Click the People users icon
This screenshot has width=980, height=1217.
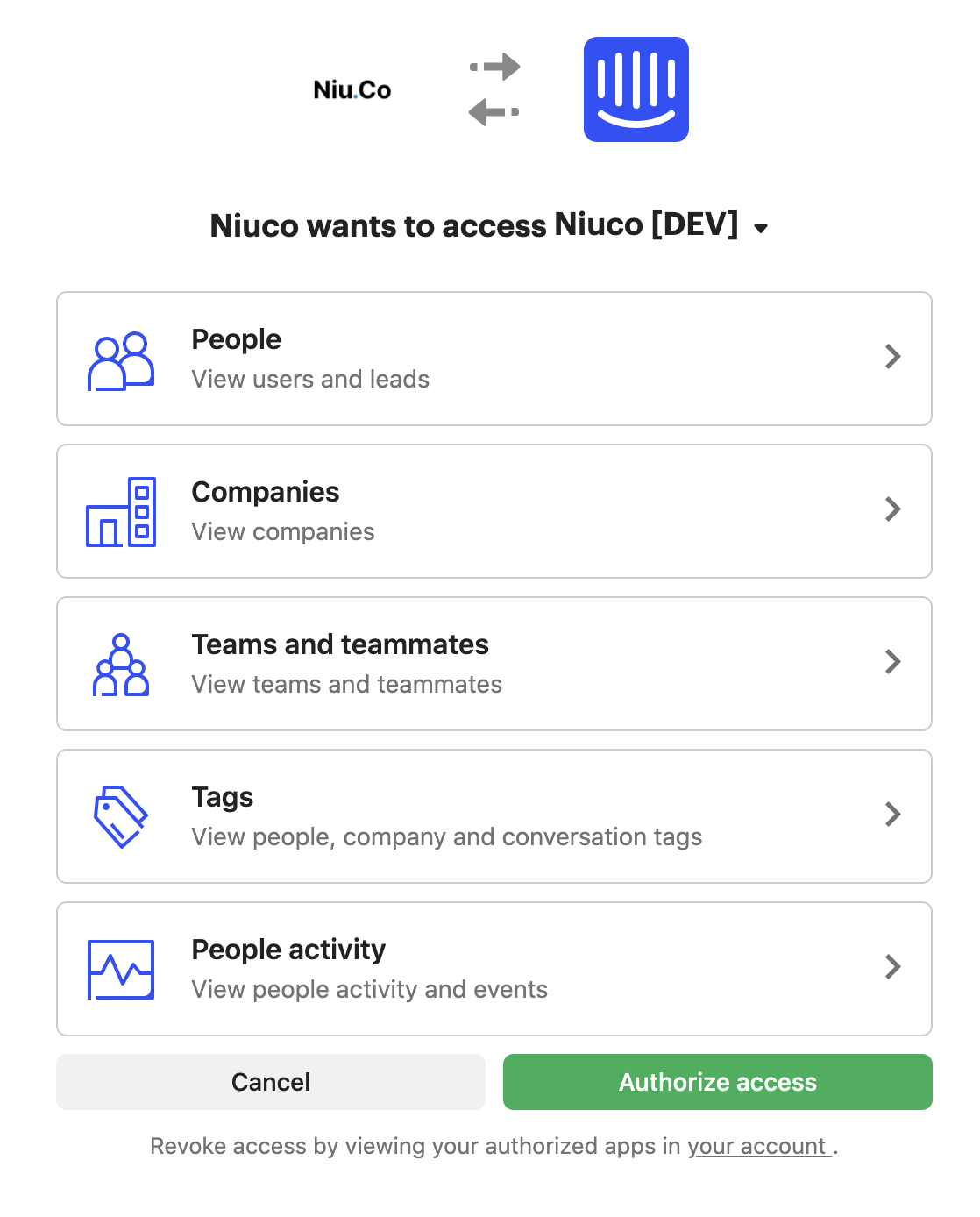(121, 360)
